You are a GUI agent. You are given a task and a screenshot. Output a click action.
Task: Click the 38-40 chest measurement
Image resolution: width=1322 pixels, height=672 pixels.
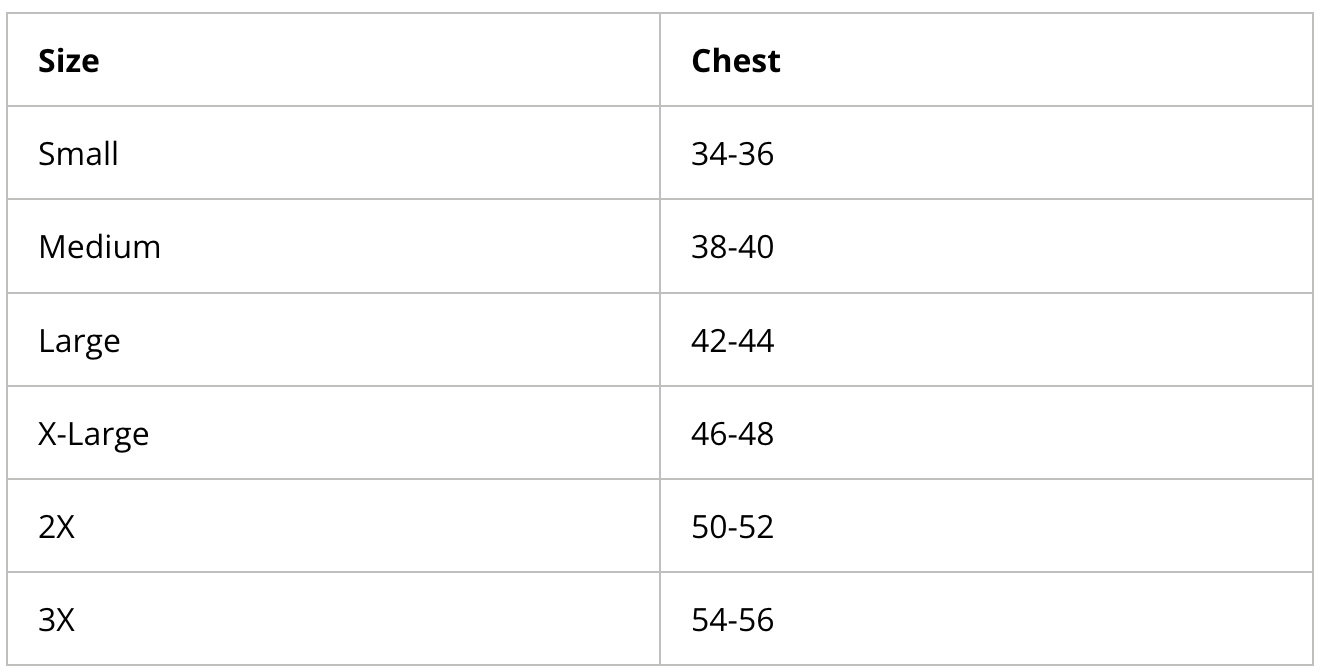tap(732, 247)
